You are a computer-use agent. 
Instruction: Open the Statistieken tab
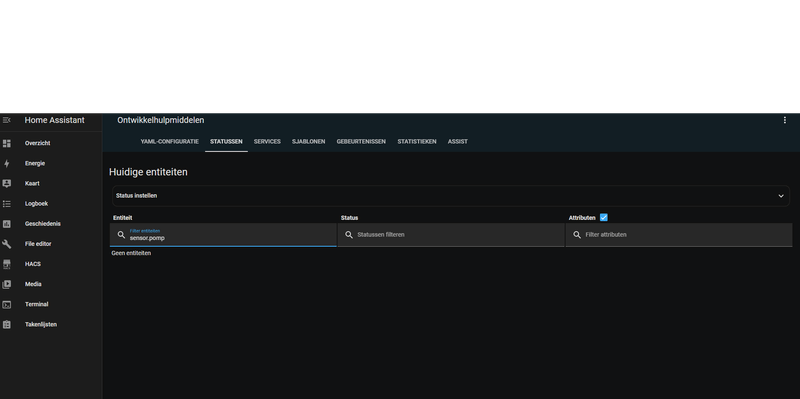coord(417,142)
